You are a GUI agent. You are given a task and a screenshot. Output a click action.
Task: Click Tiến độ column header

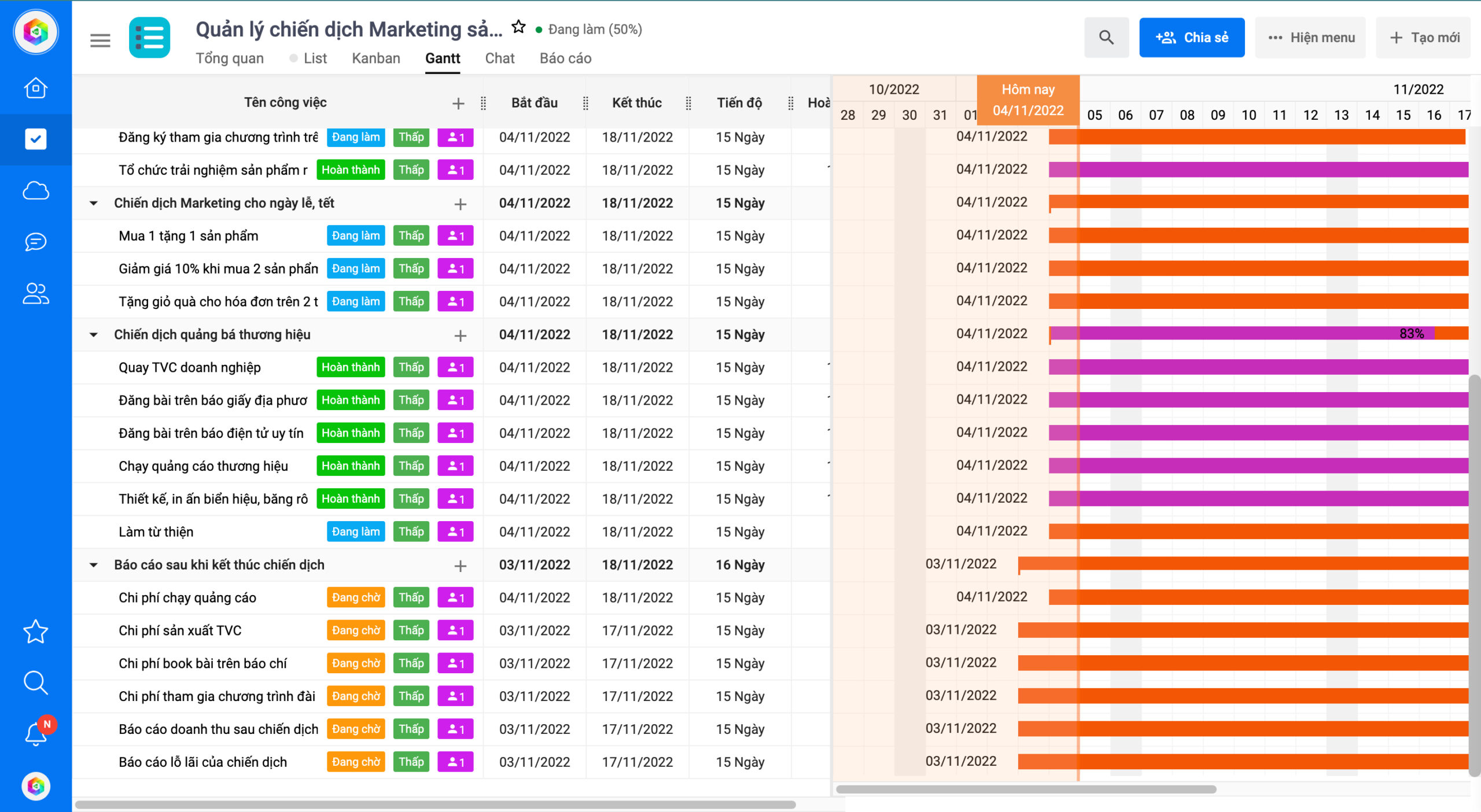pos(739,103)
